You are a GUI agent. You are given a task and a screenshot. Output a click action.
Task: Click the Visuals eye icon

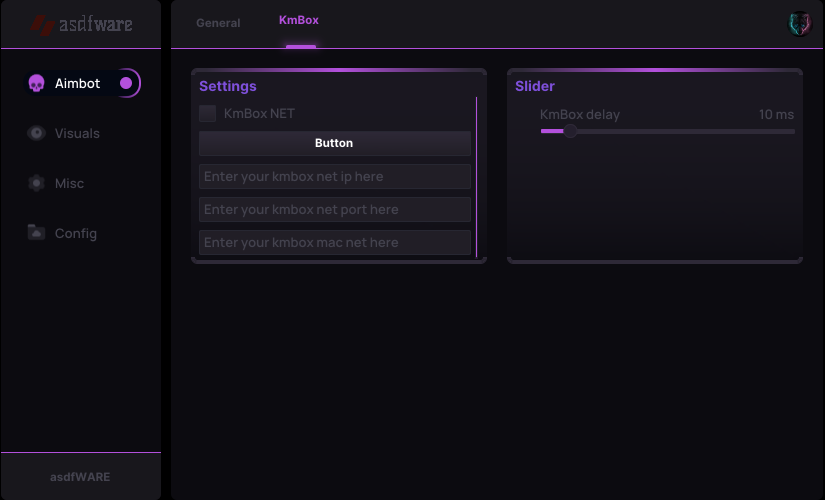pos(36,133)
